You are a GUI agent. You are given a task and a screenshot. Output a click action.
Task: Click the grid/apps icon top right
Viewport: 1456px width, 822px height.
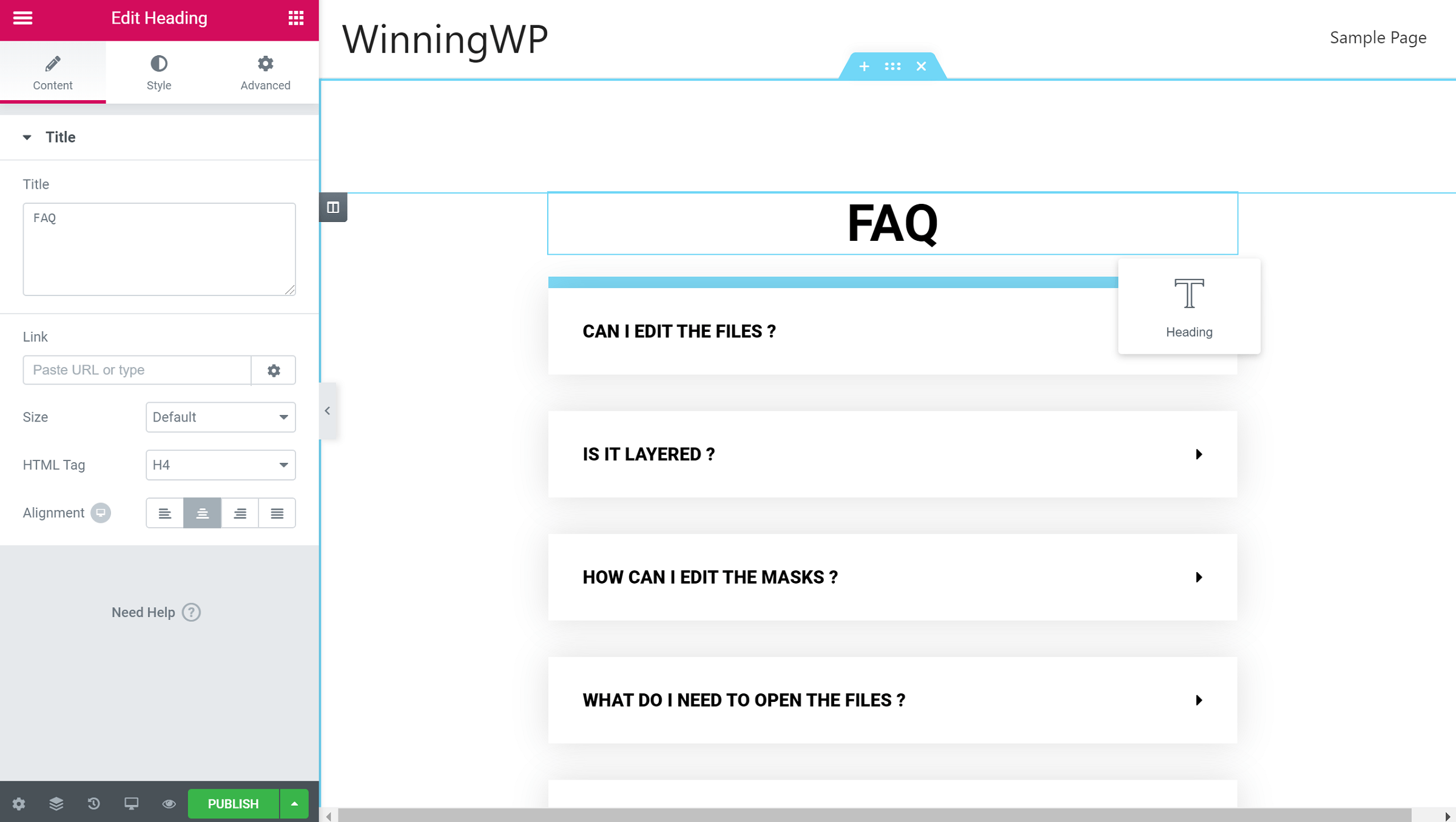[295, 17]
